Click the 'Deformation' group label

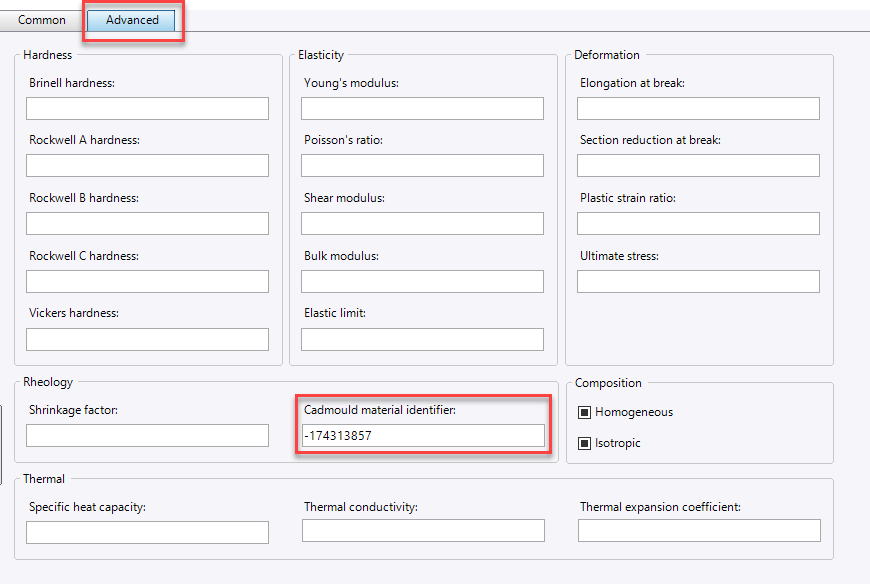pos(606,55)
